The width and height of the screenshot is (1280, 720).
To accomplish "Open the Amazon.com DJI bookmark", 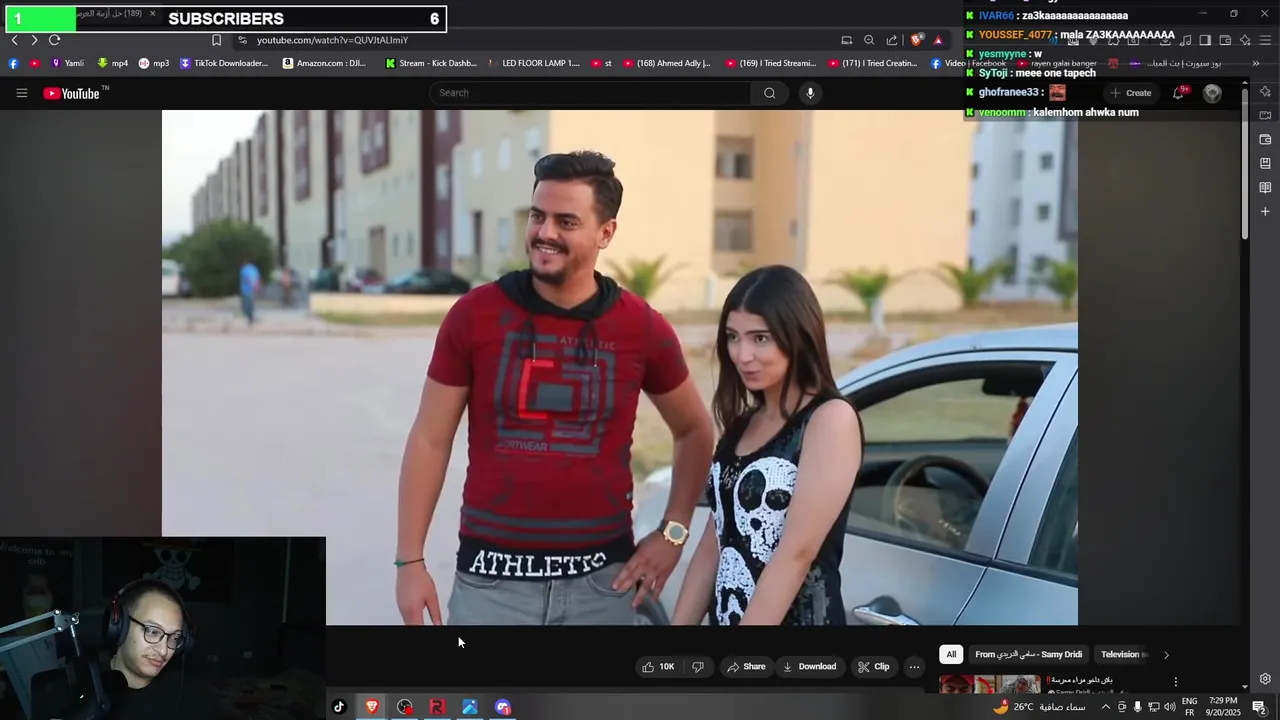I will 324,63.
